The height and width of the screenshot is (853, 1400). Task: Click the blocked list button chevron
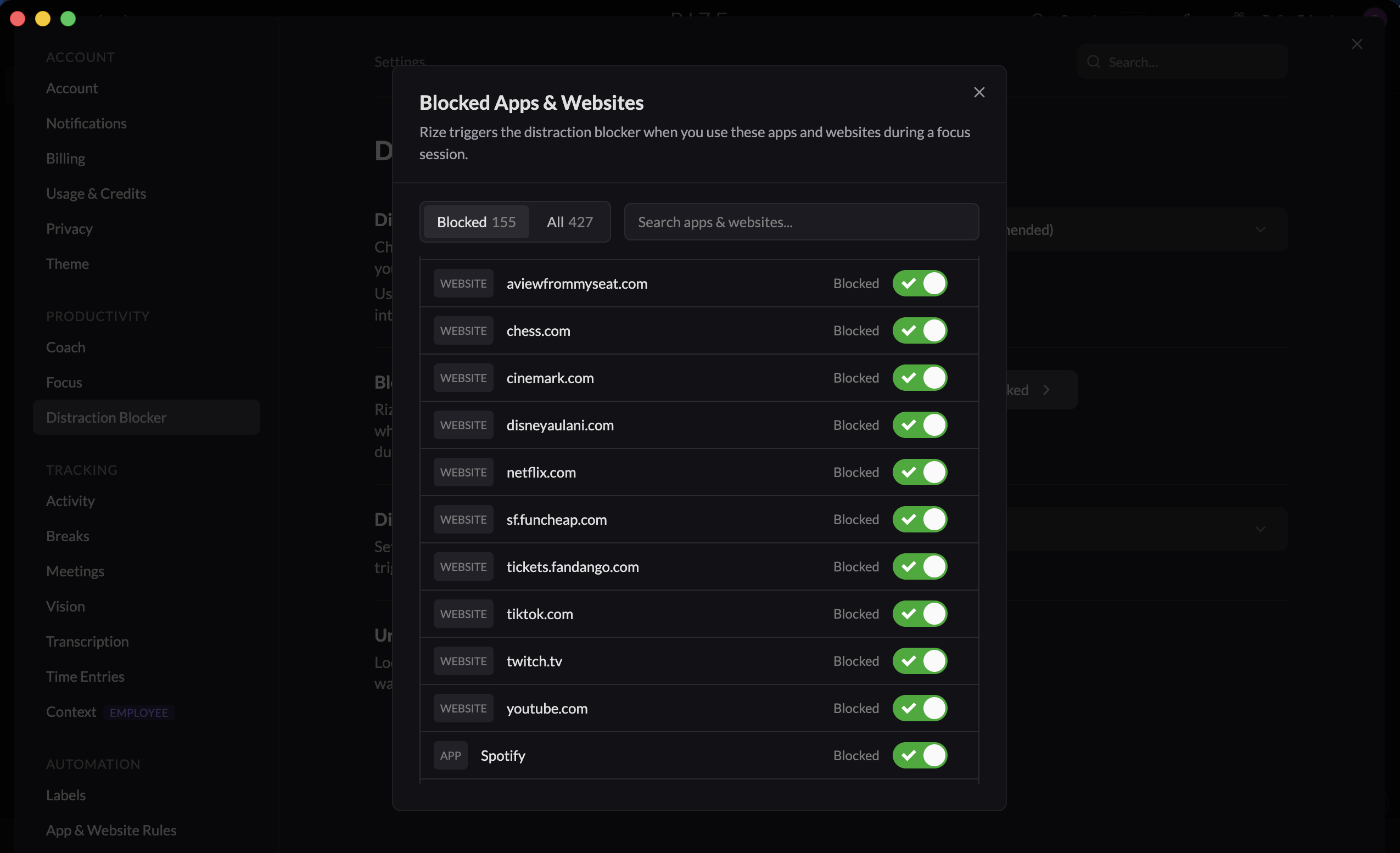pos(1046,390)
